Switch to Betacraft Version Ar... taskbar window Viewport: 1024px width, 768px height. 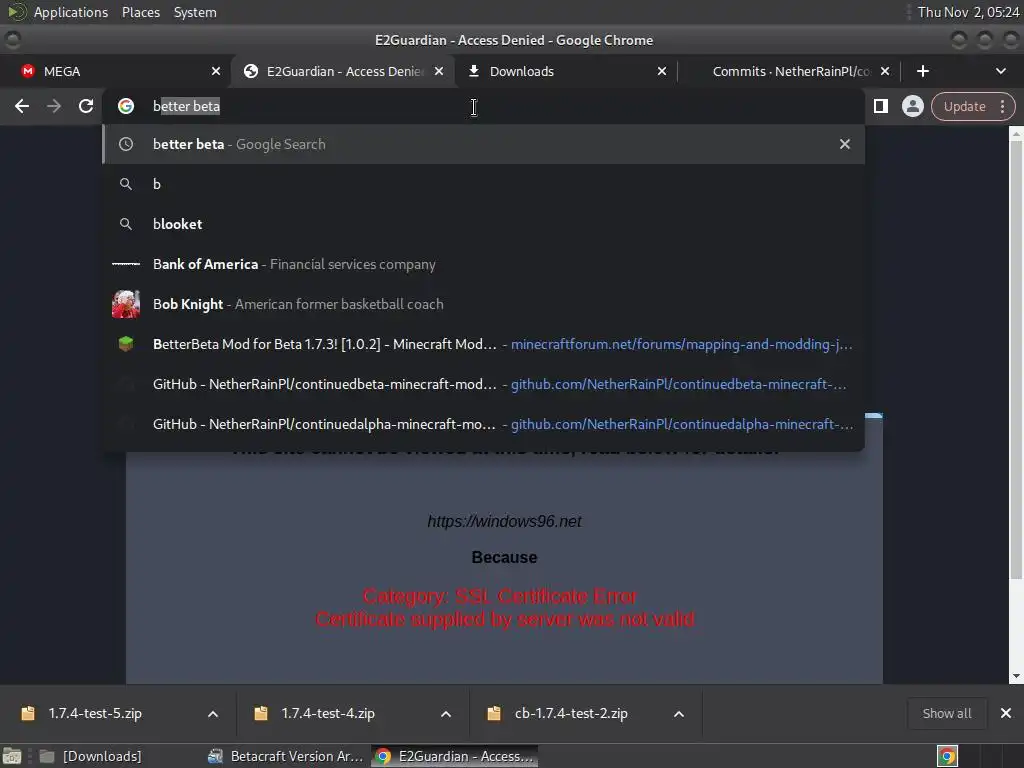(x=285, y=756)
